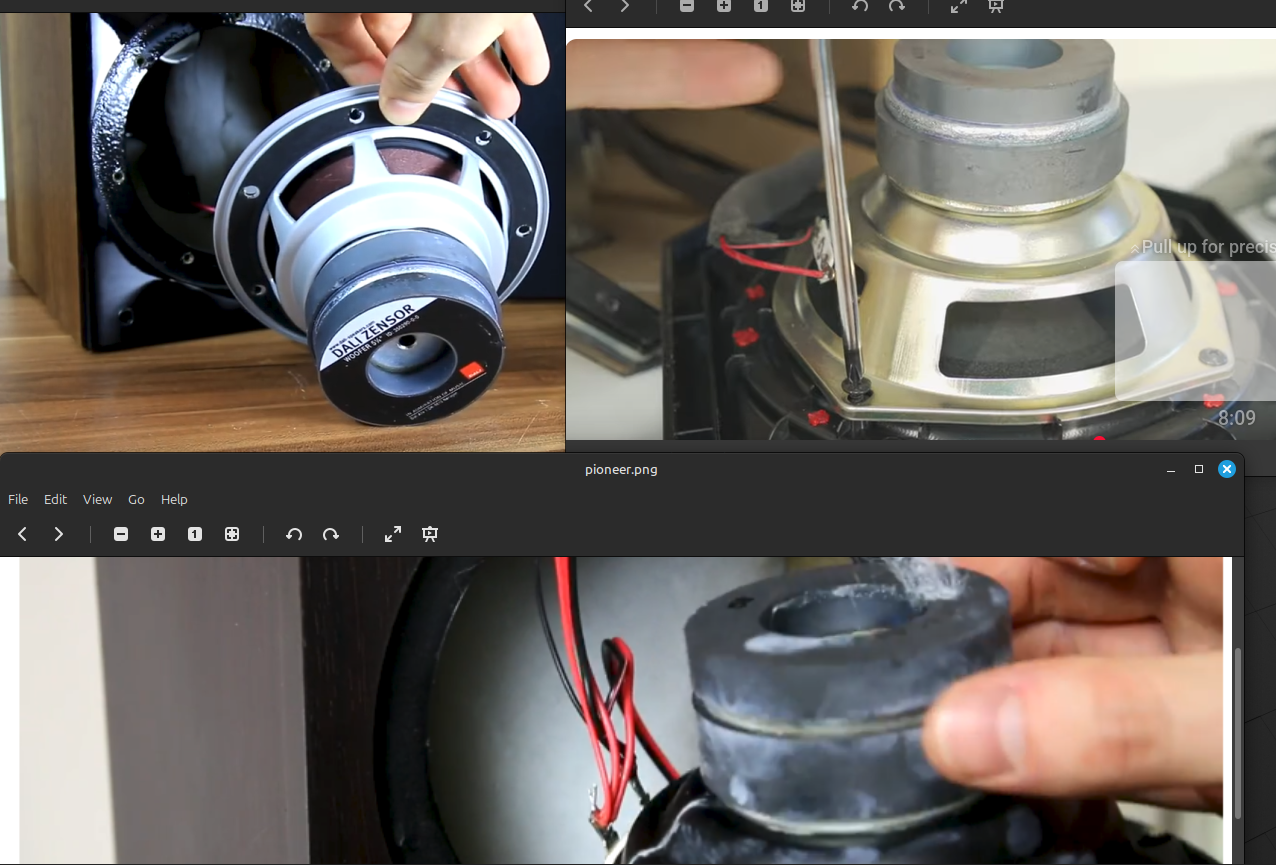Rotate right in the background viewer toolbar
This screenshot has height=865, width=1276.
[x=897, y=6]
